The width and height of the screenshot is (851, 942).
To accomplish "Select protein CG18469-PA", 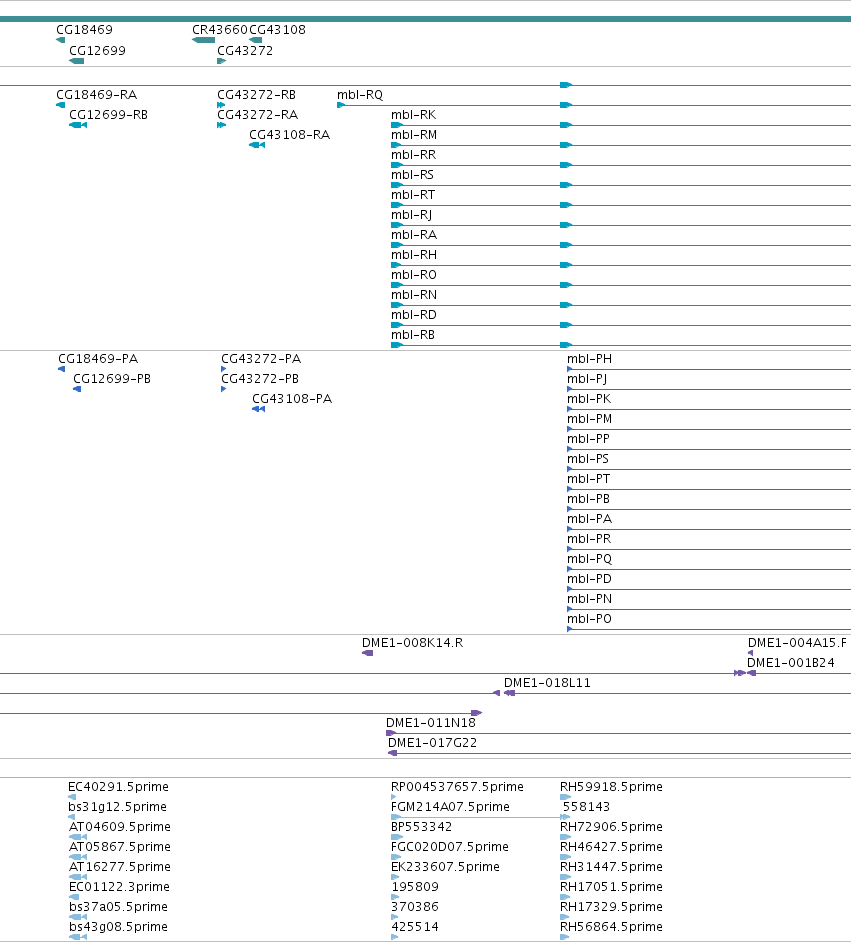I will pyautogui.click(x=98, y=359).
